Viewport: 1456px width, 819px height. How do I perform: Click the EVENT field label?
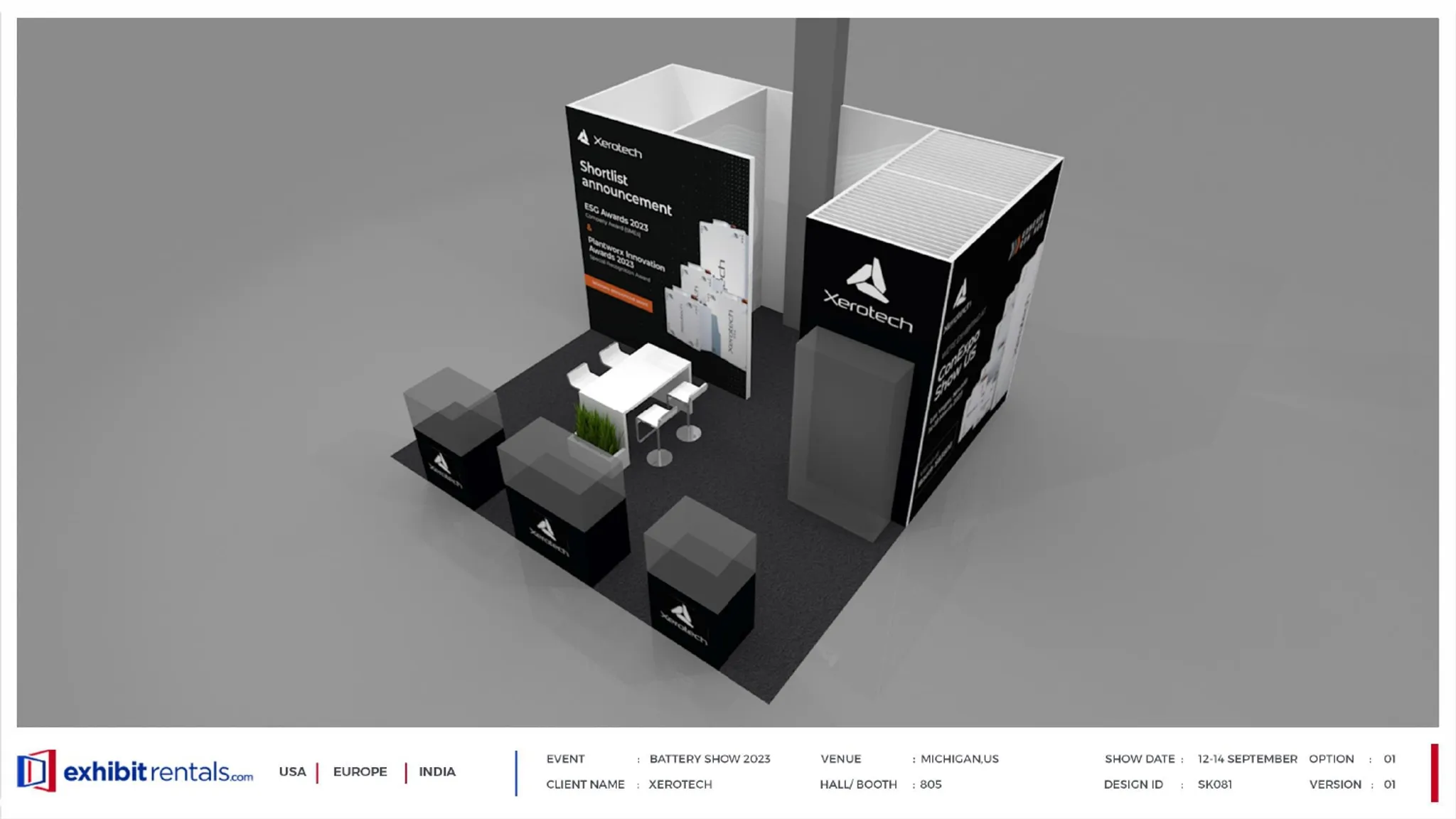[x=565, y=759]
